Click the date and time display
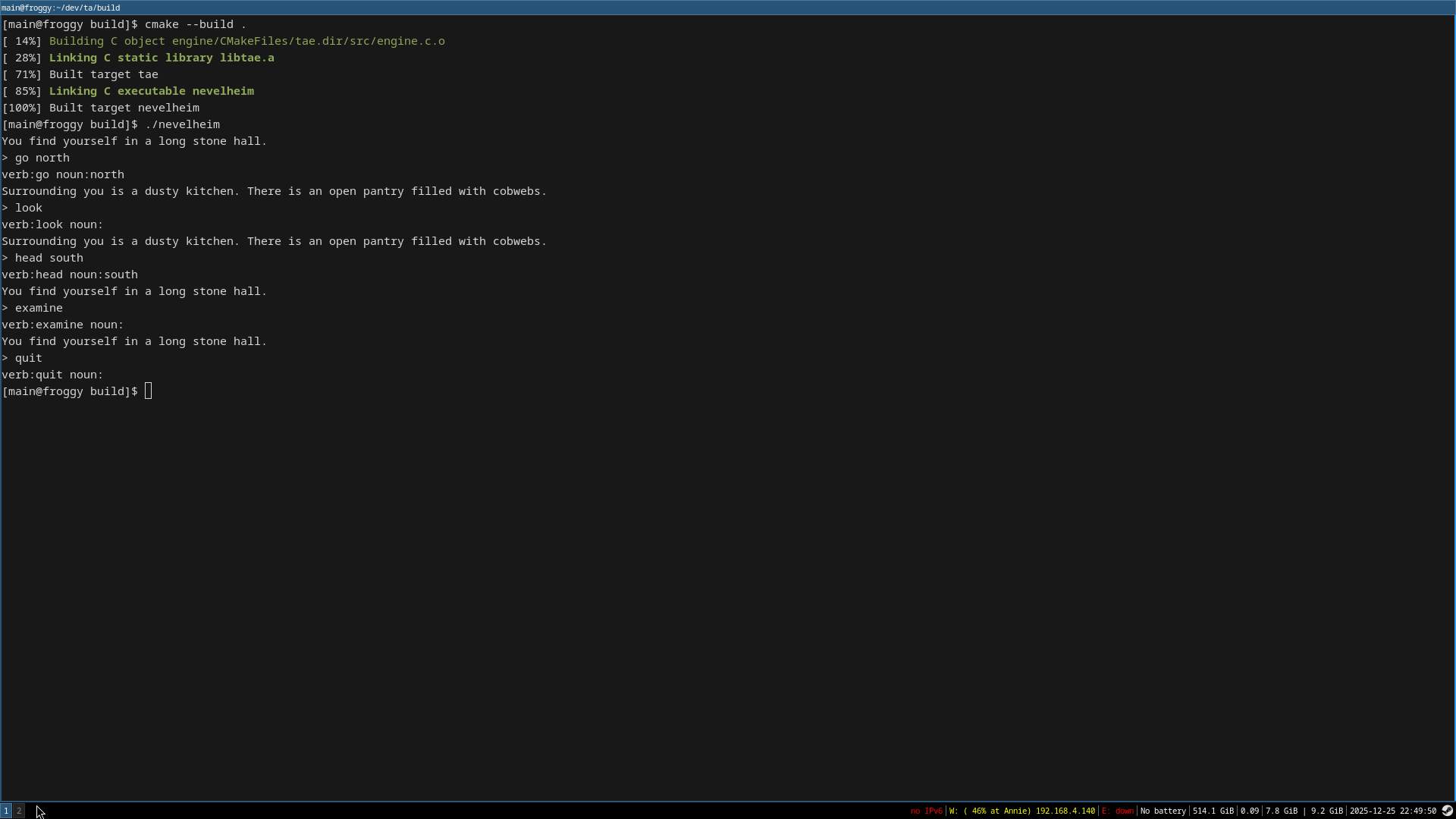1456x819 pixels. click(x=1392, y=811)
